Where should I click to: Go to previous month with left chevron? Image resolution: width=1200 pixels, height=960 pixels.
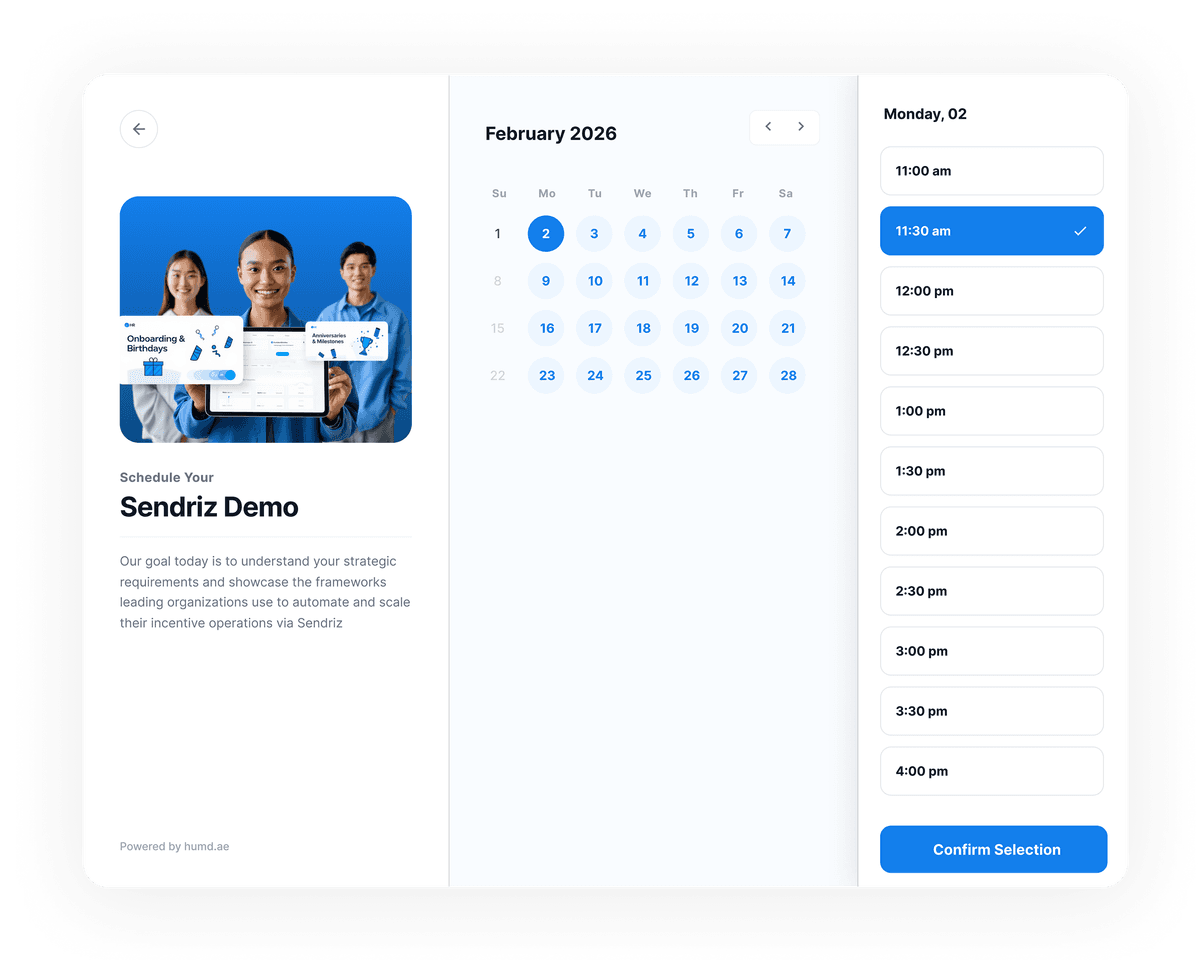point(768,126)
